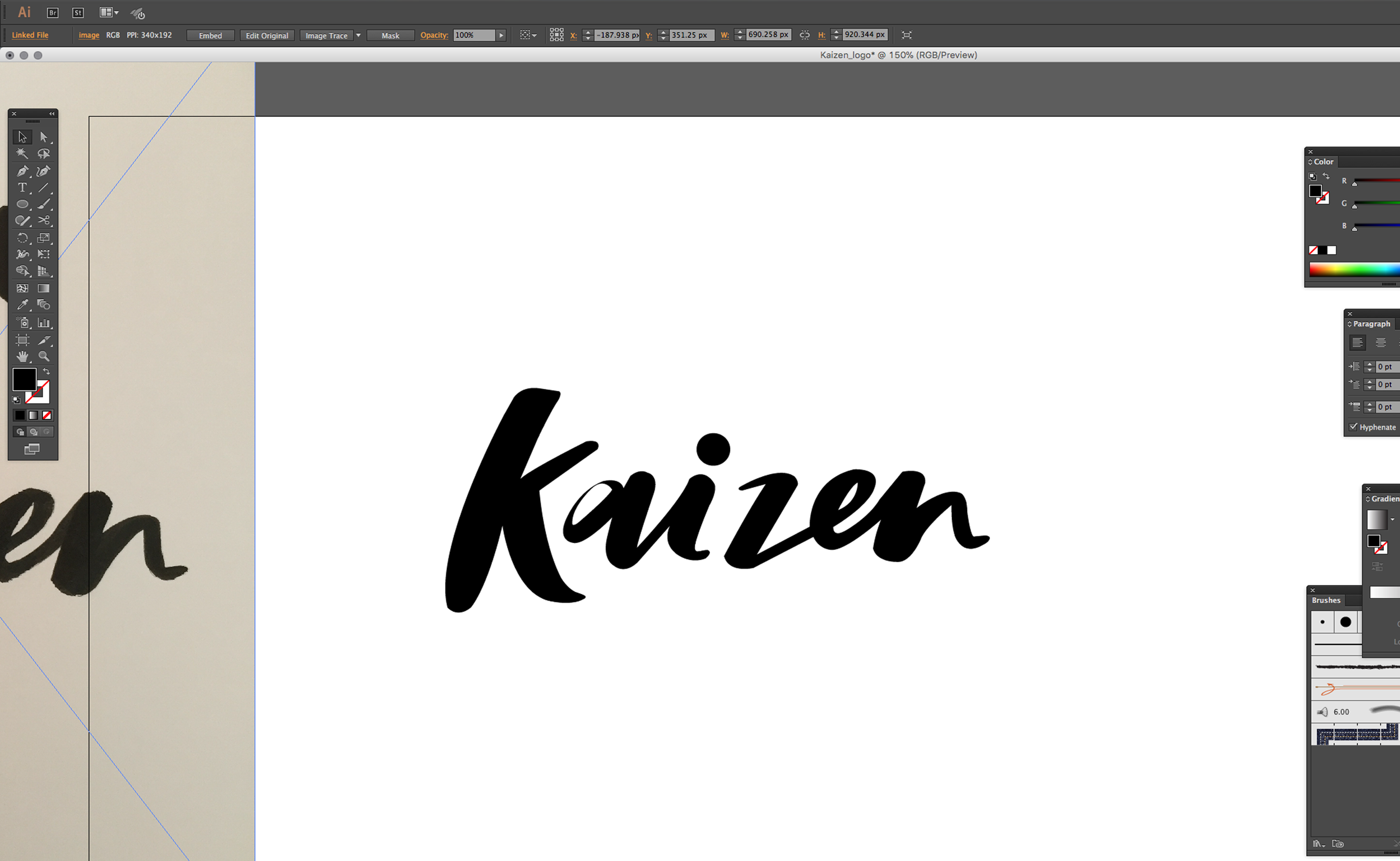Screen dimensions: 1400x861
Task: Select the Shape Builder tool
Action: (x=22, y=271)
